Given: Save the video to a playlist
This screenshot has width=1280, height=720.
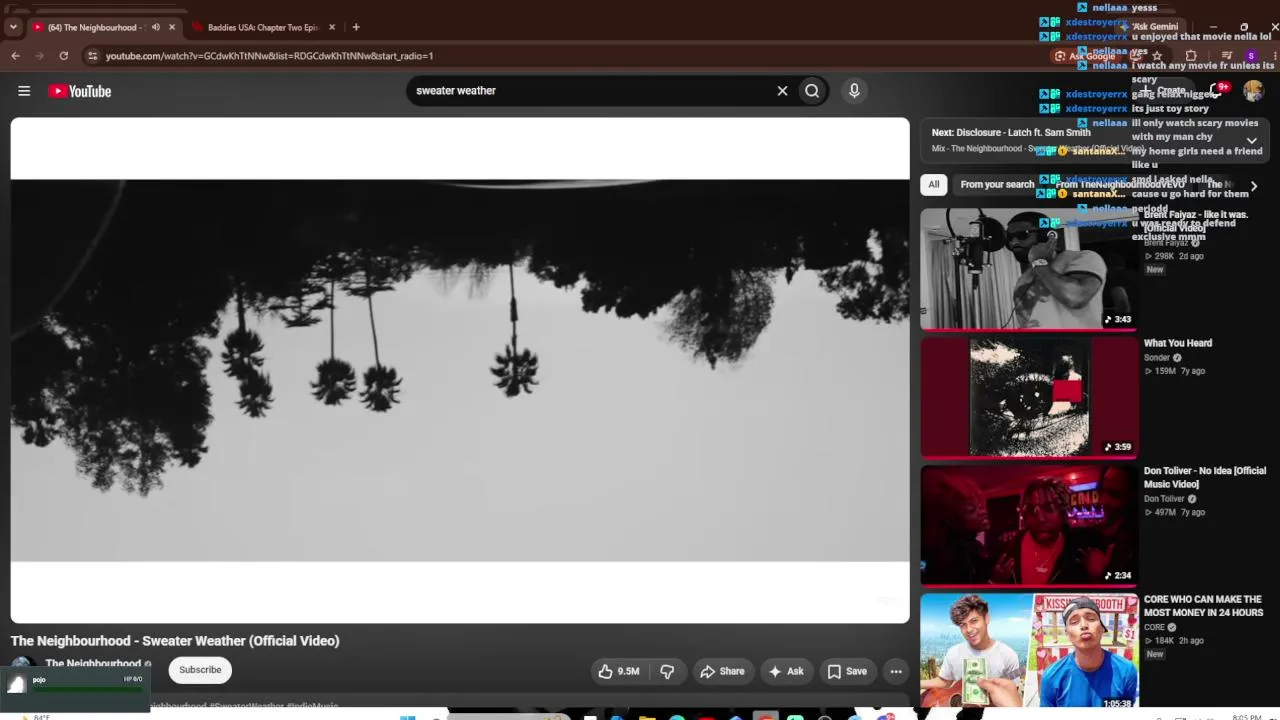Looking at the screenshot, I should point(847,671).
